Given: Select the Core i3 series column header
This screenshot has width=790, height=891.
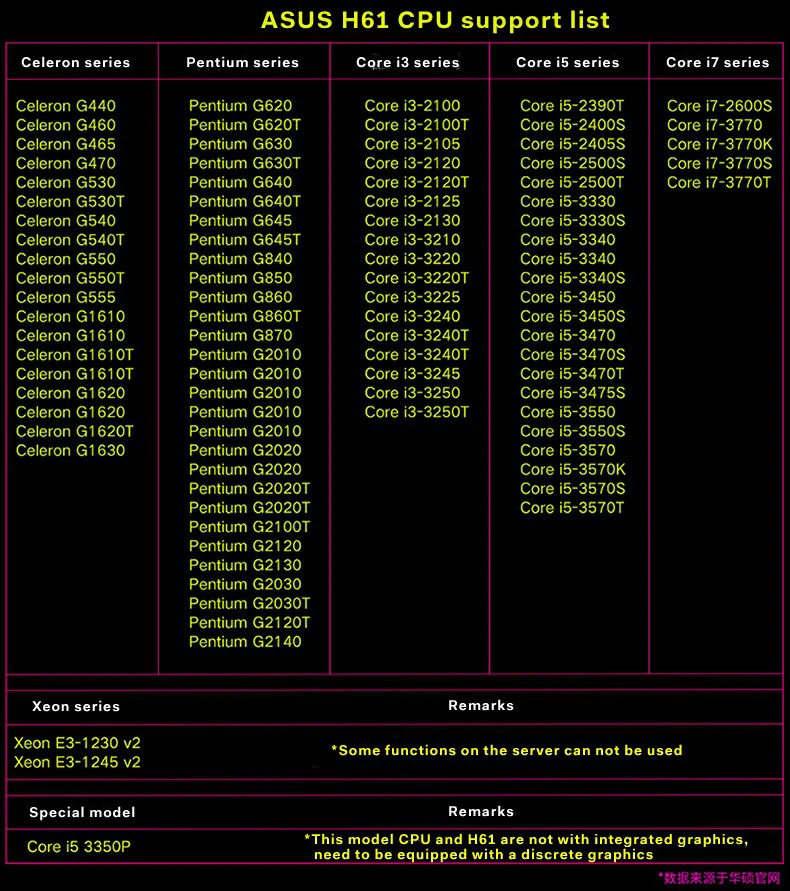Looking at the screenshot, I should point(408,63).
